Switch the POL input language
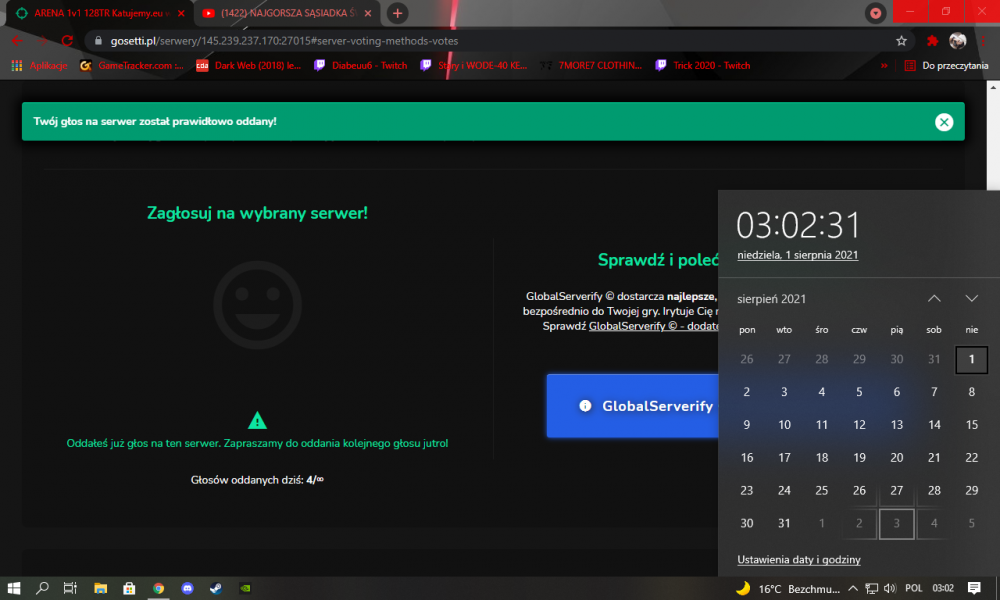 (913, 588)
